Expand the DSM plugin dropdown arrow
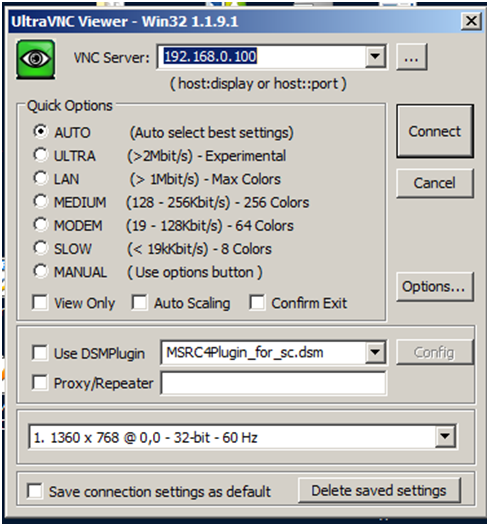This screenshot has width=489, height=526. (375, 352)
